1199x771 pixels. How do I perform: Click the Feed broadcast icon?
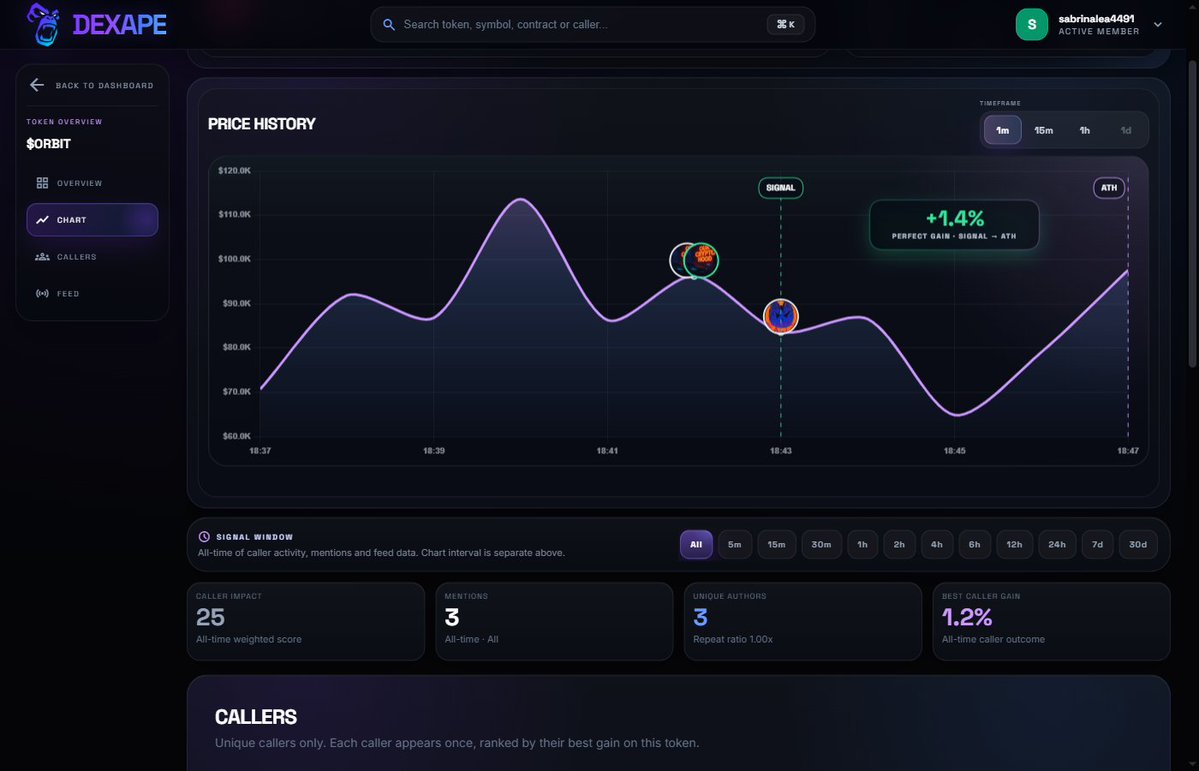(x=42, y=293)
